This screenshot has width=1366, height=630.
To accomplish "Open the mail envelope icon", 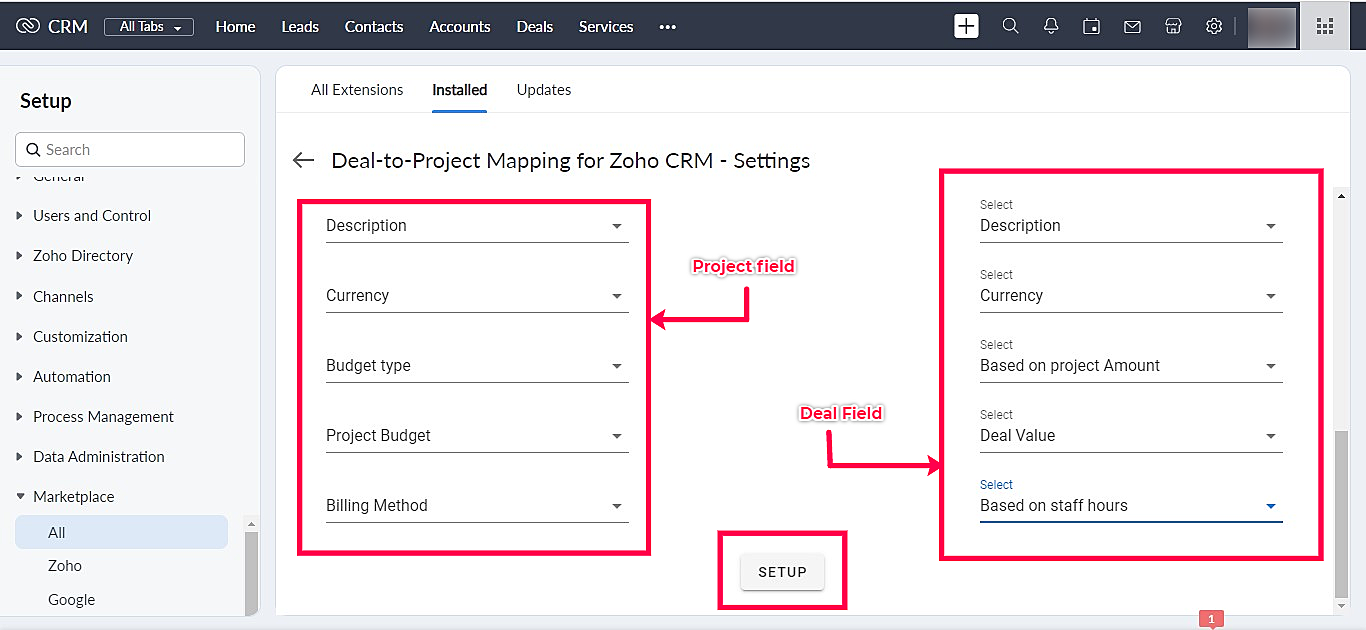I will (x=1132, y=27).
